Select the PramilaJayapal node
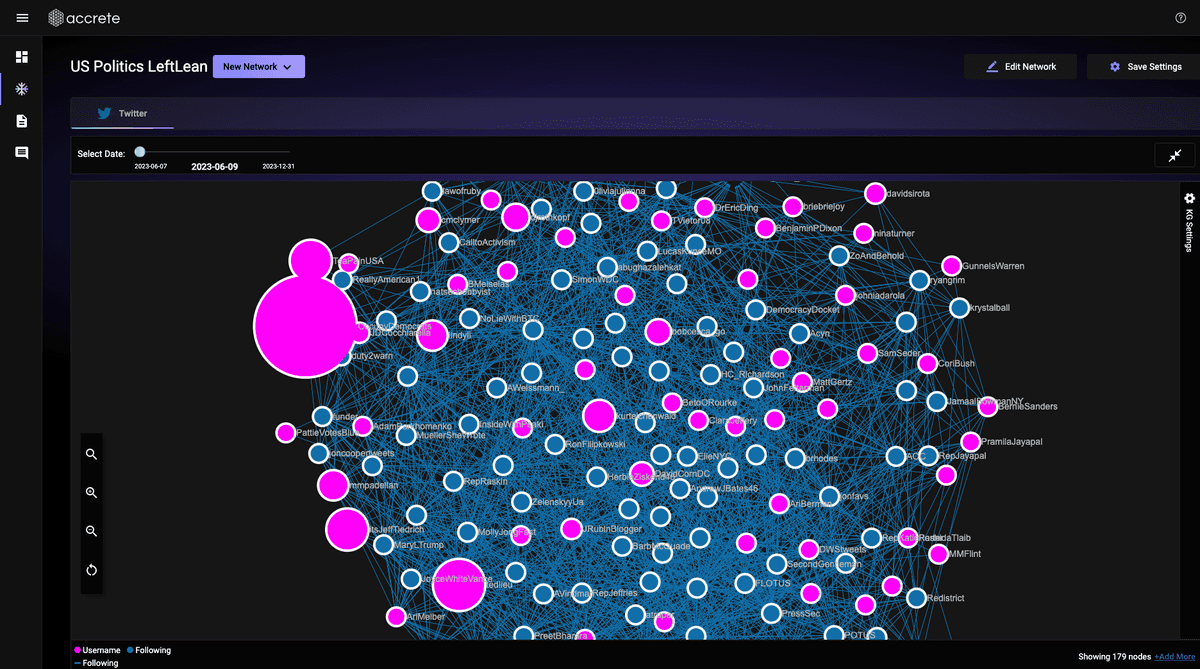Viewport: 1200px width, 669px height. [970, 442]
